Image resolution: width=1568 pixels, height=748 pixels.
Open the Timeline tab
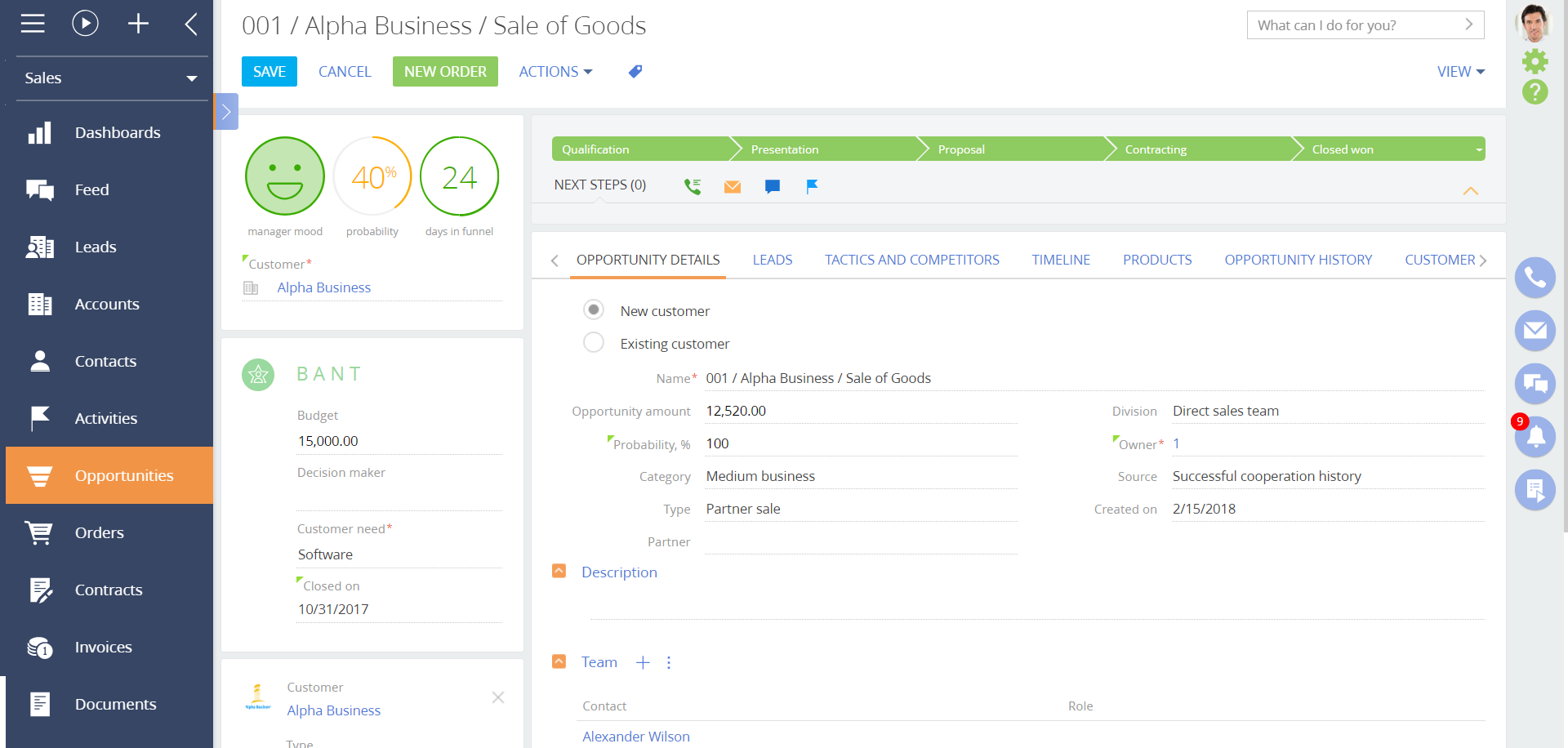coord(1060,260)
